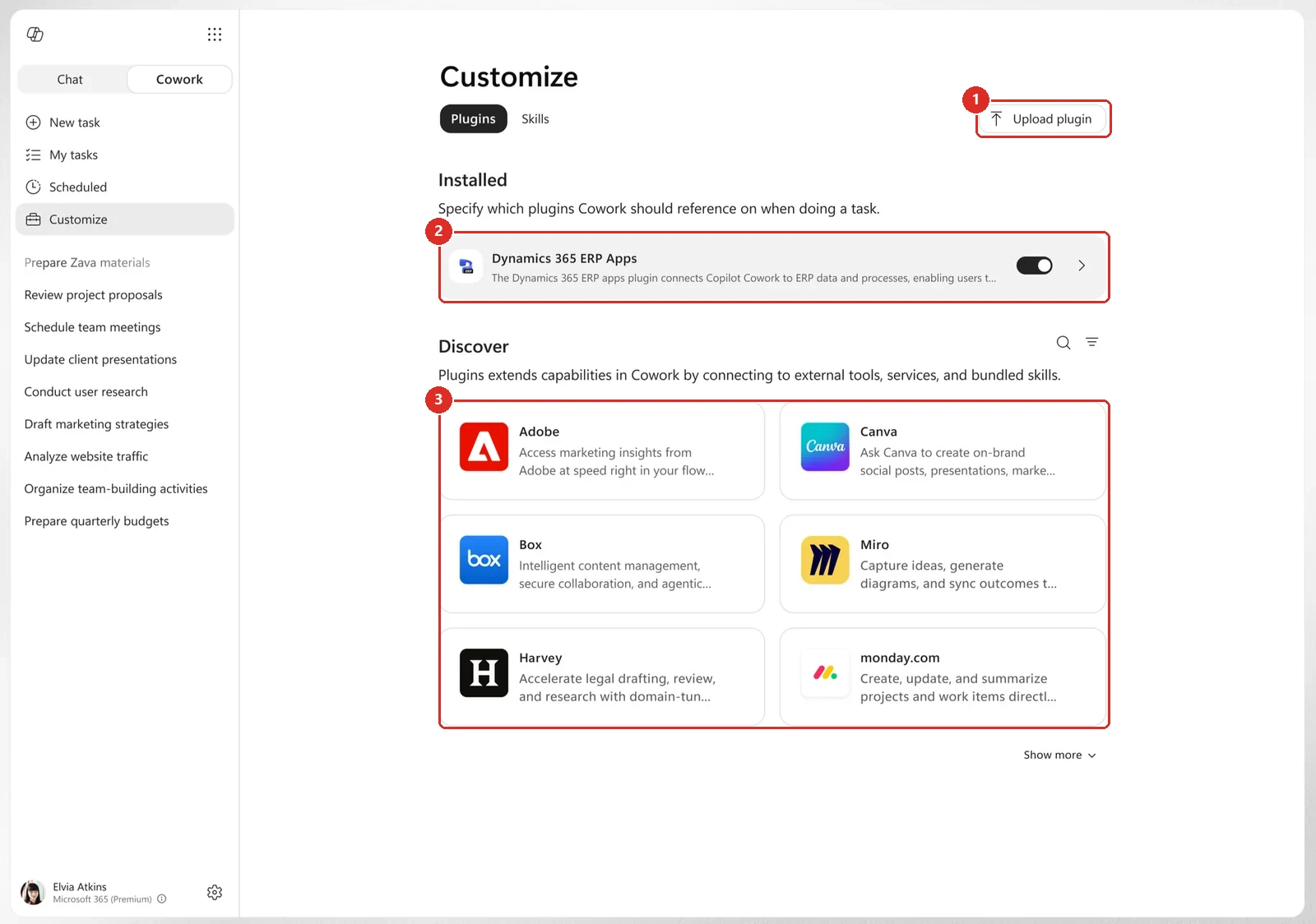
Task: Click the Canva plugin description text
Action: click(x=957, y=462)
